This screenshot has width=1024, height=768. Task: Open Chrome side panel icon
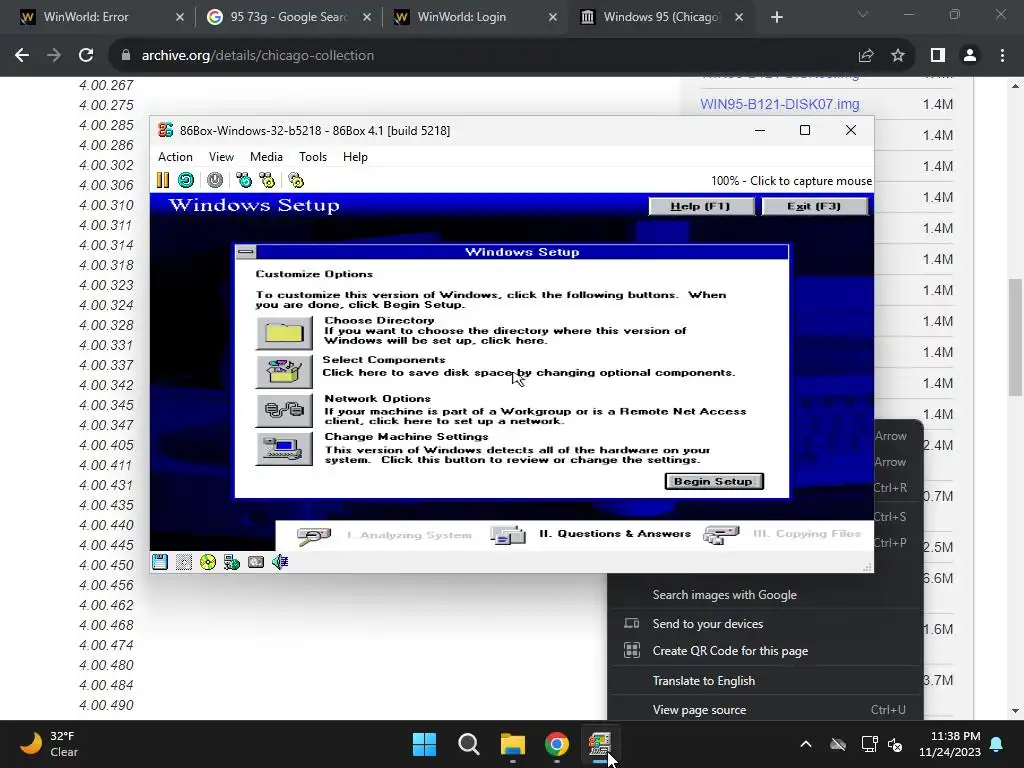(x=938, y=56)
